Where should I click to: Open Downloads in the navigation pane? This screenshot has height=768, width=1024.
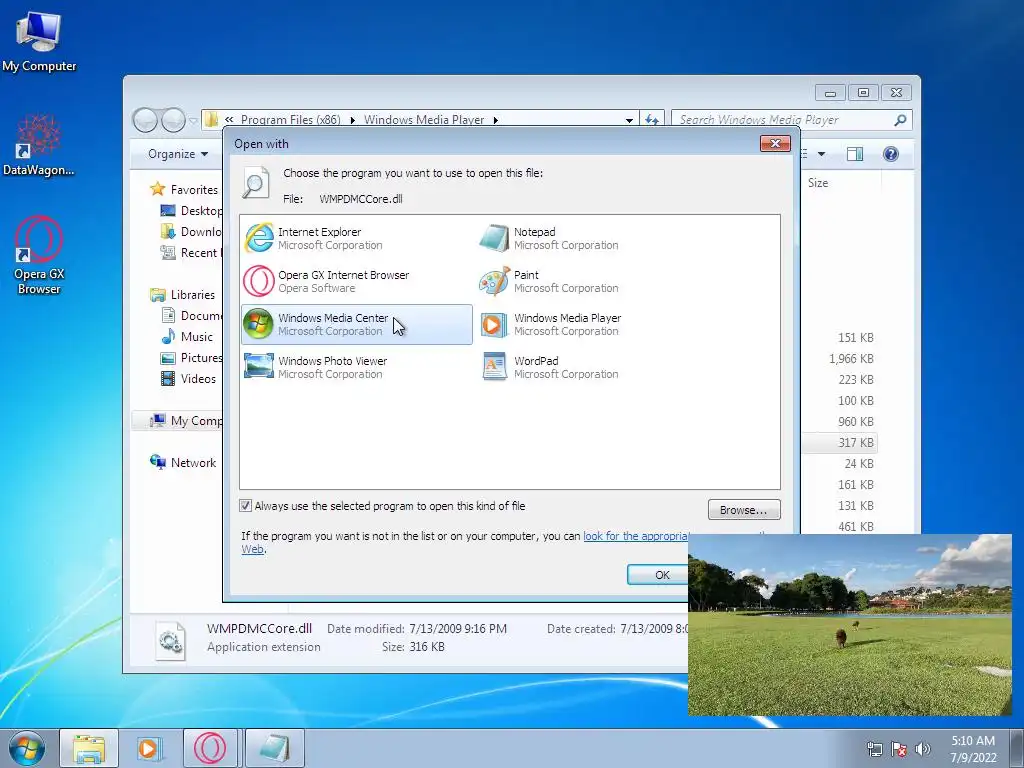coord(191,231)
